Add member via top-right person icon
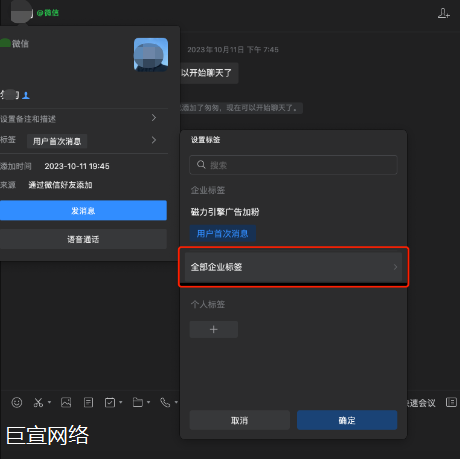The height and width of the screenshot is (459, 460). (x=444, y=13)
